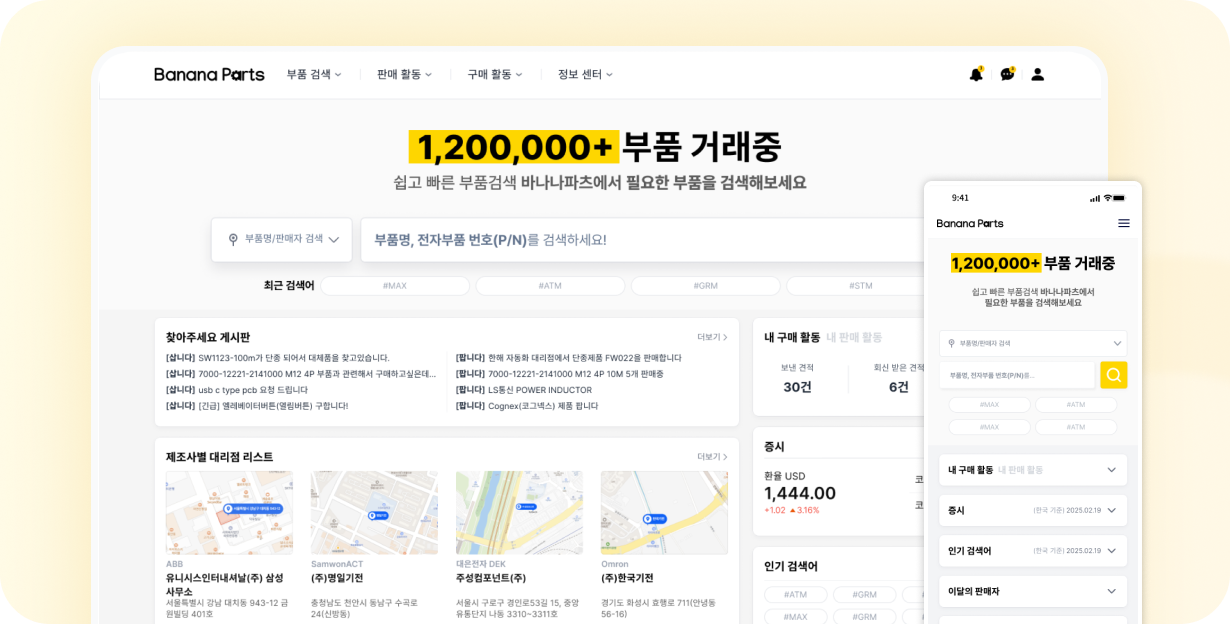1230x624 pixels.
Task: Open the [삽니다] 7000-12221-2141000 M12 4P post
Action: (301, 374)
